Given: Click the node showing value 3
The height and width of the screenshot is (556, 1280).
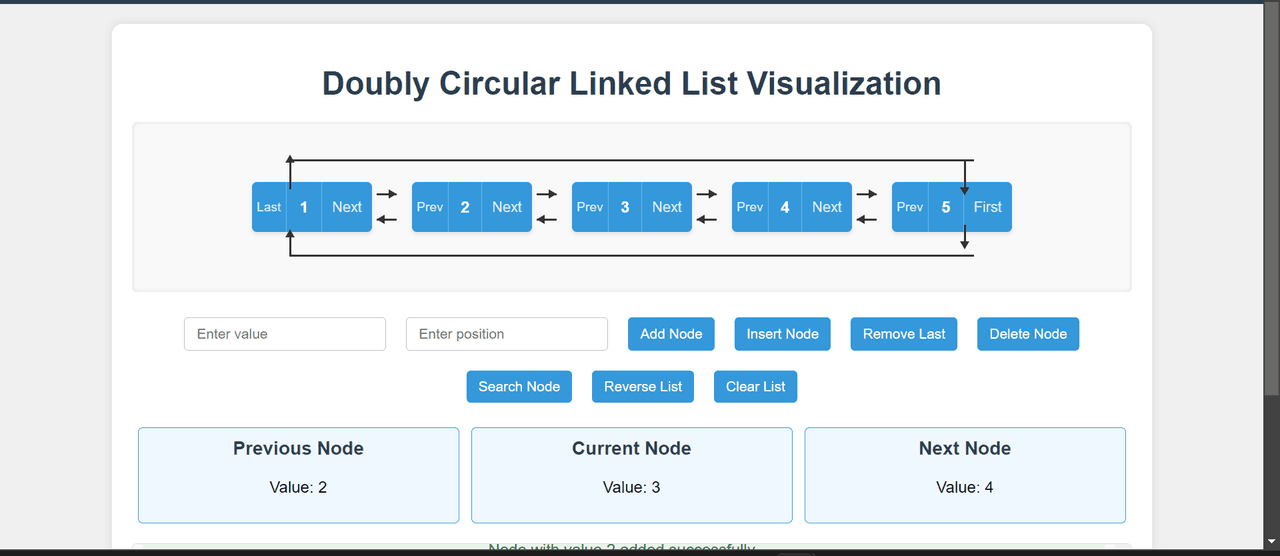Looking at the screenshot, I should coord(625,207).
